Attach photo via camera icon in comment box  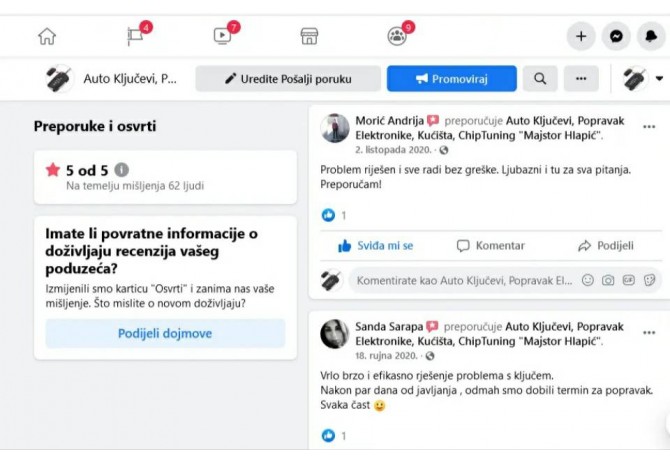pos(608,280)
